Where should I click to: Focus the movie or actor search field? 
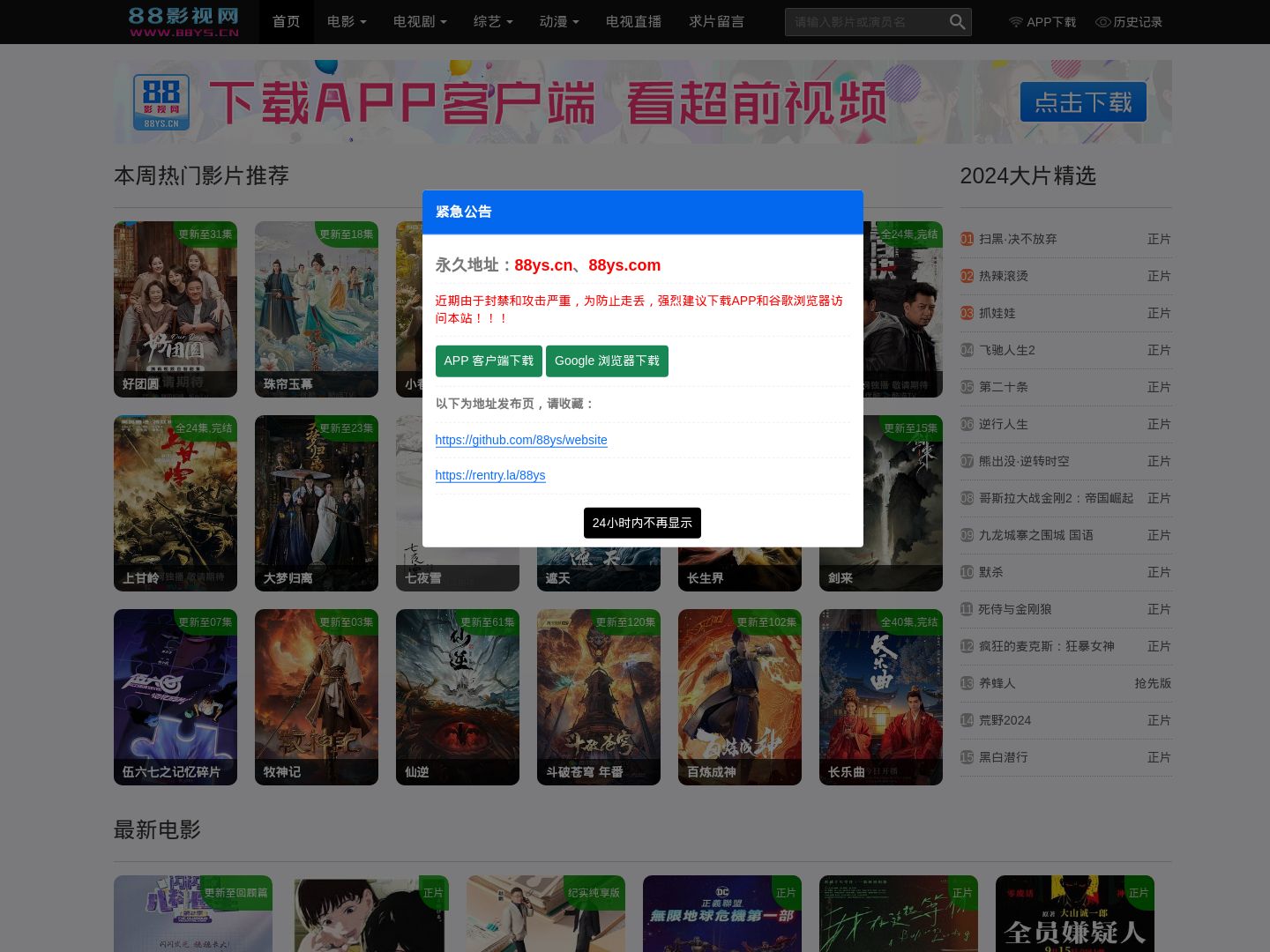pos(865,22)
